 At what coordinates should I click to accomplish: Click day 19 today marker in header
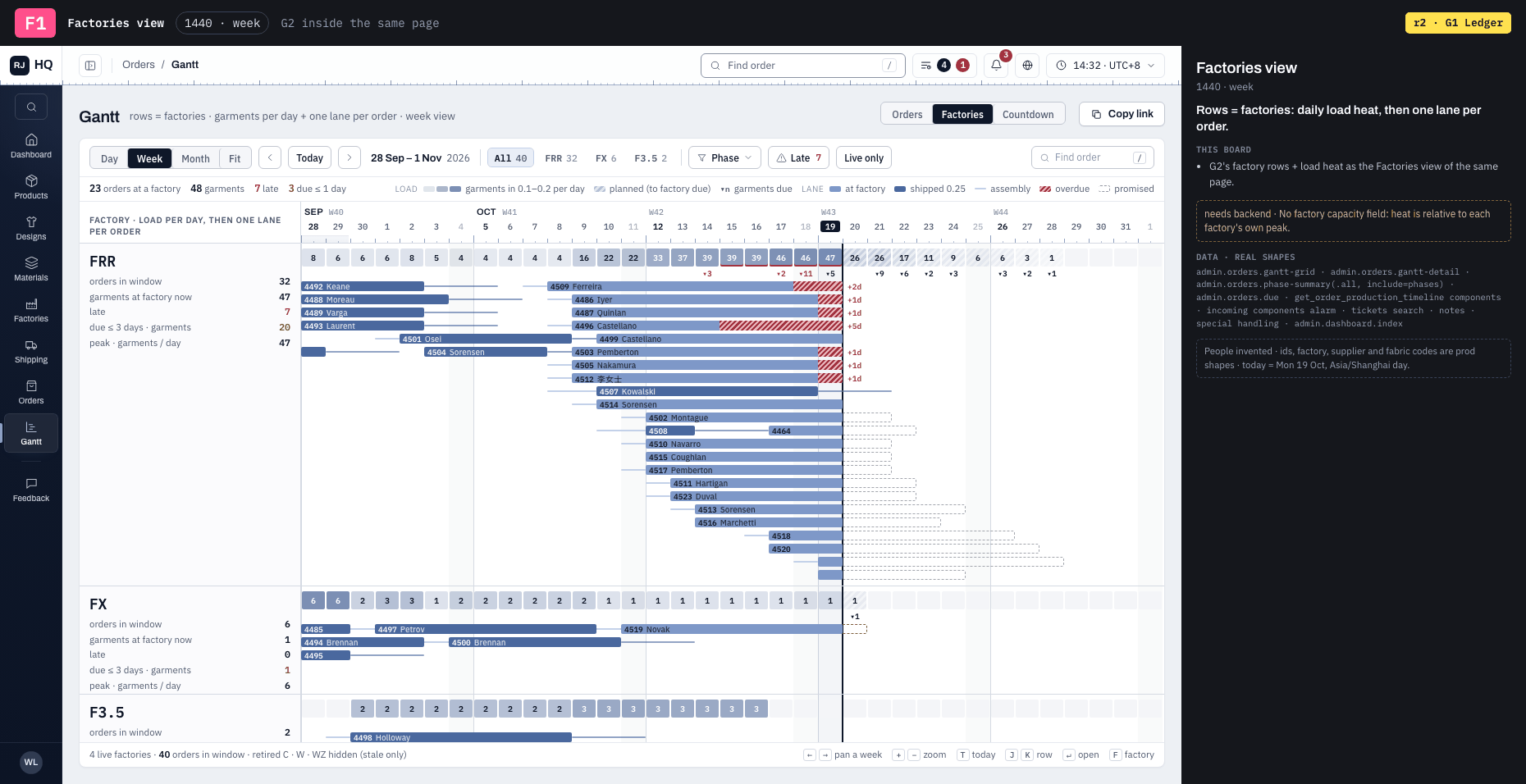[x=830, y=226]
